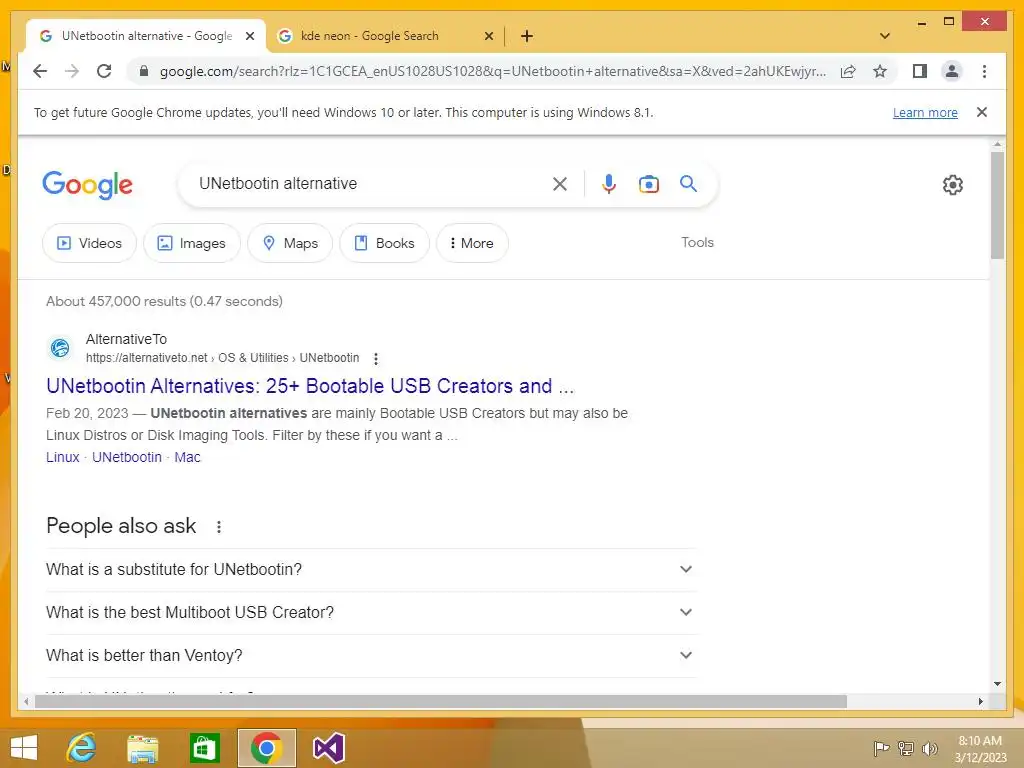Open People also ask options menu
The height and width of the screenshot is (768, 1024).
pyautogui.click(x=219, y=526)
